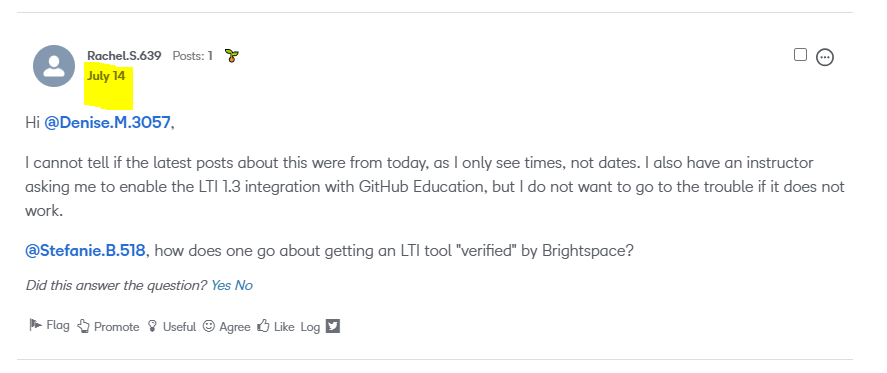This screenshot has height=373, width=887.
Task: Open the July 14 post date permalink
Action: coord(106,76)
